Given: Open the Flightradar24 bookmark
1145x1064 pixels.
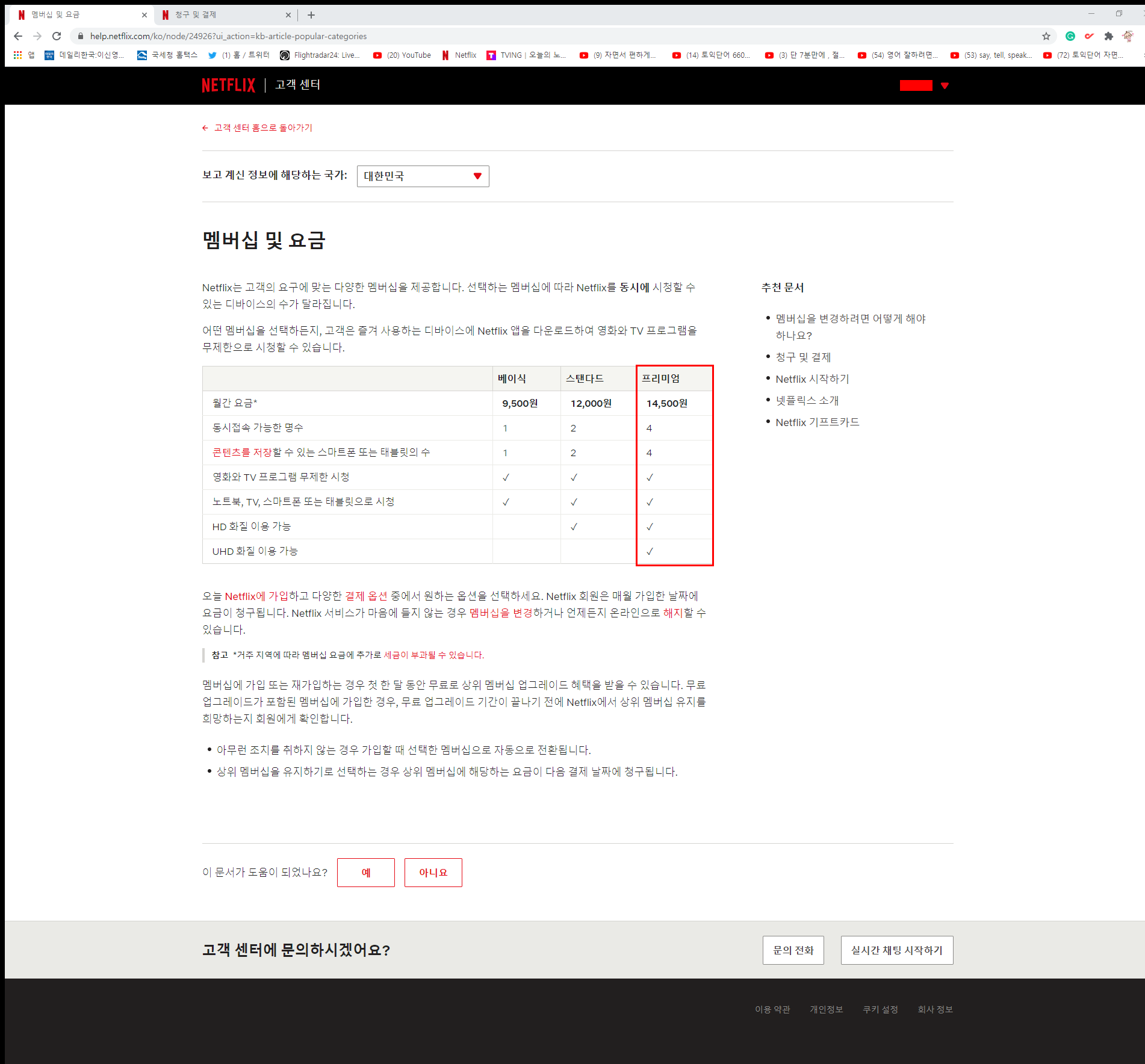Looking at the screenshot, I should click(x=320, y=55).
